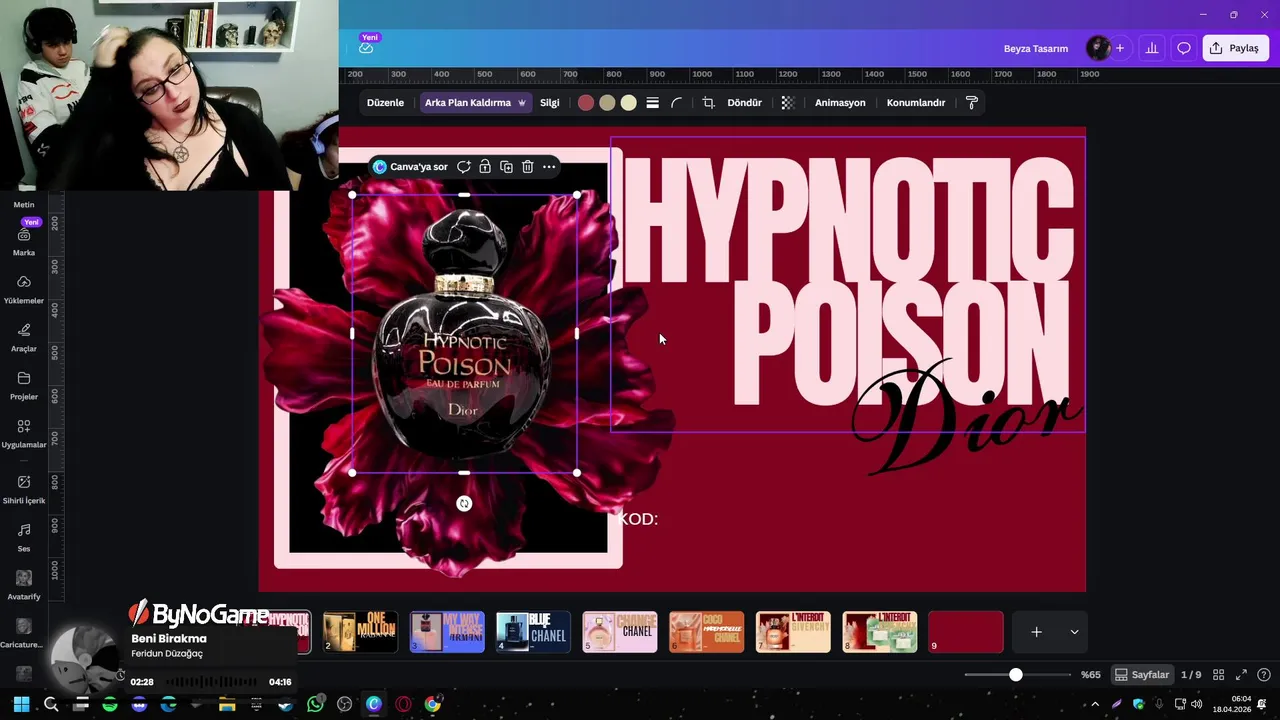Image resolution: width=1280 pixels, height=720 pixels.
Task: Click the KOD: text on canvas
Action: click(638, 519)
